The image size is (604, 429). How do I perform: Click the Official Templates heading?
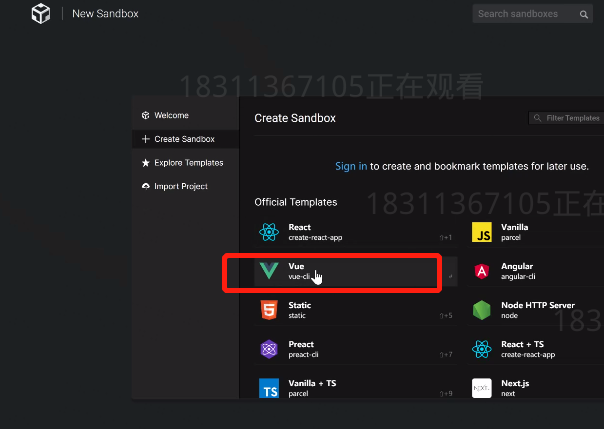coord(295,202)
